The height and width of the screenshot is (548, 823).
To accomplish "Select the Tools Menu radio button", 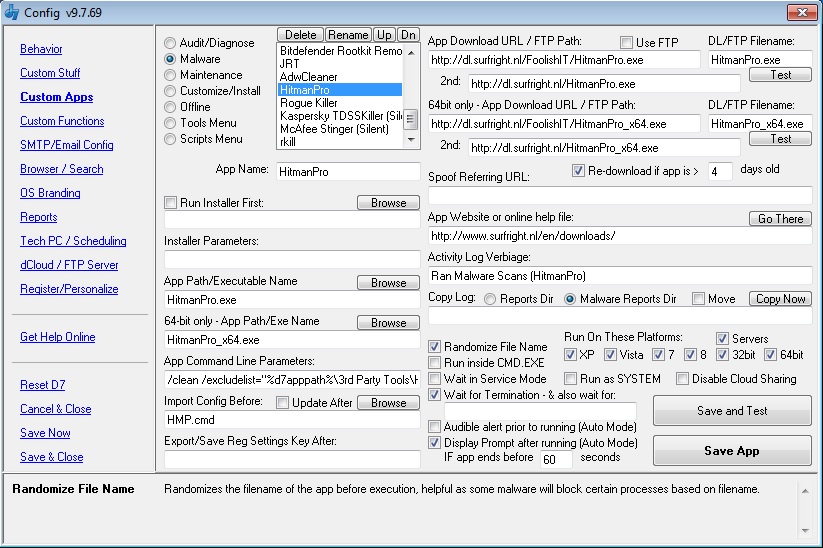I will click(x=170, y=123).
